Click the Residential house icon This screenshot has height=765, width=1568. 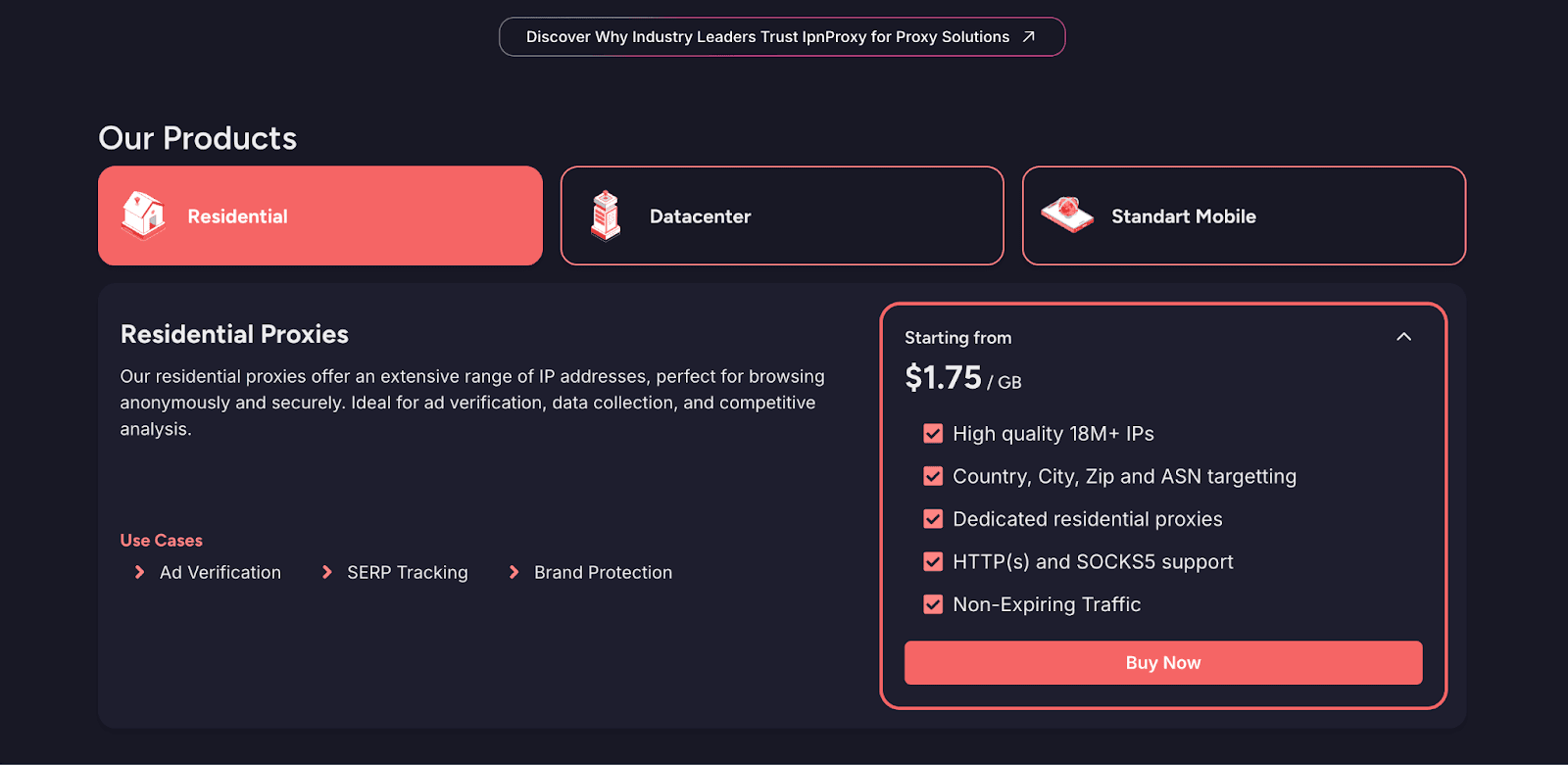click(x=143, y=215)
